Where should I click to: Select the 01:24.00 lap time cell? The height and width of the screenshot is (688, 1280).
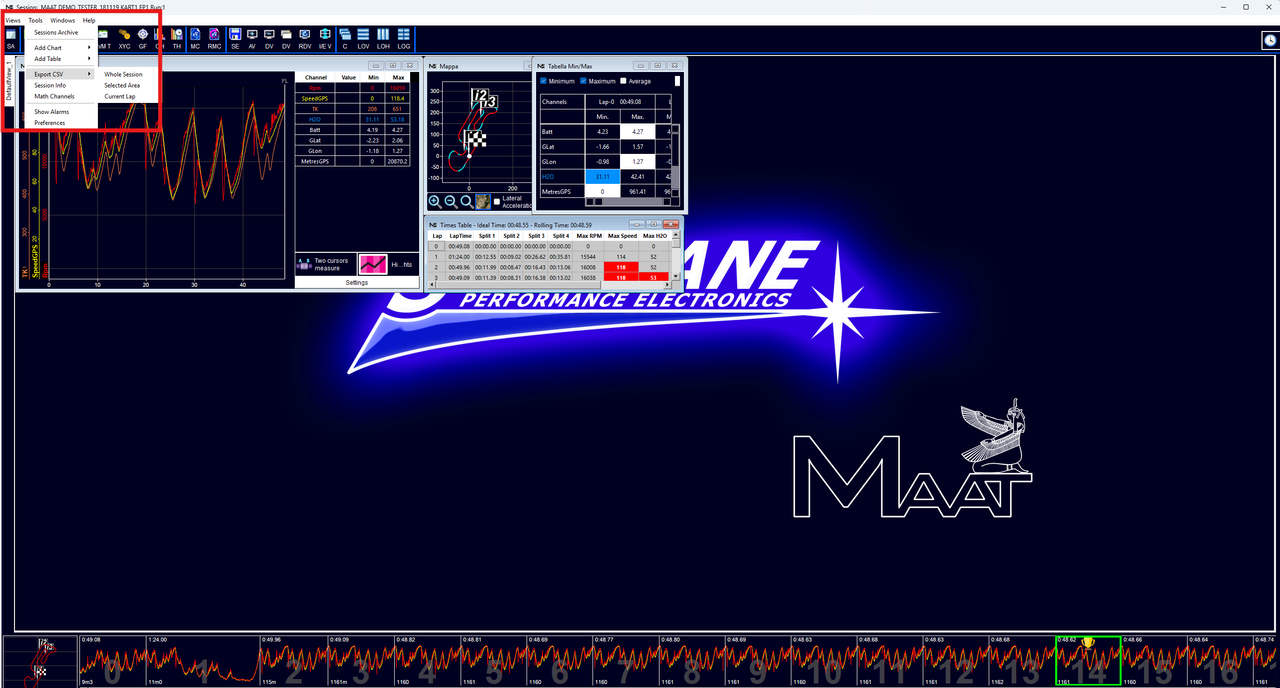pos(460,257)
